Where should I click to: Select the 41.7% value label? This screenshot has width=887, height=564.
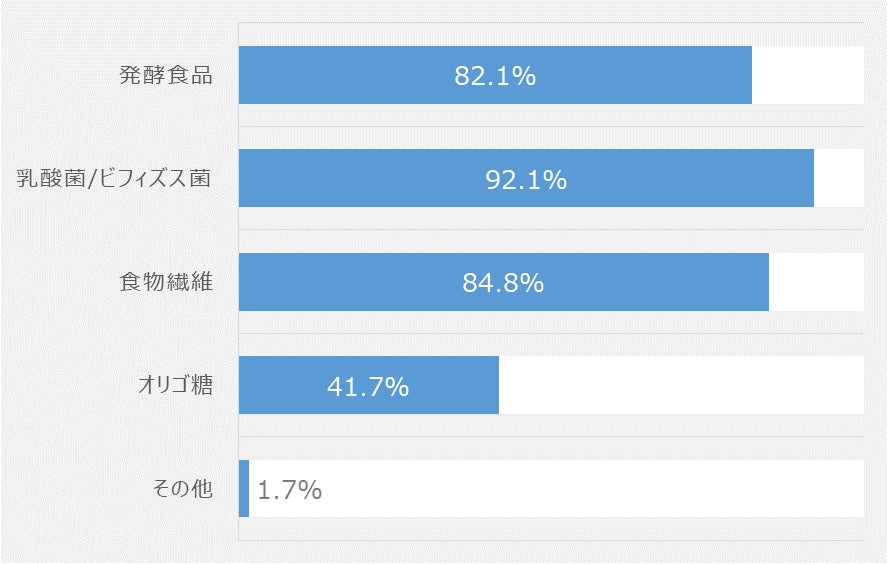tap(368, 387)
